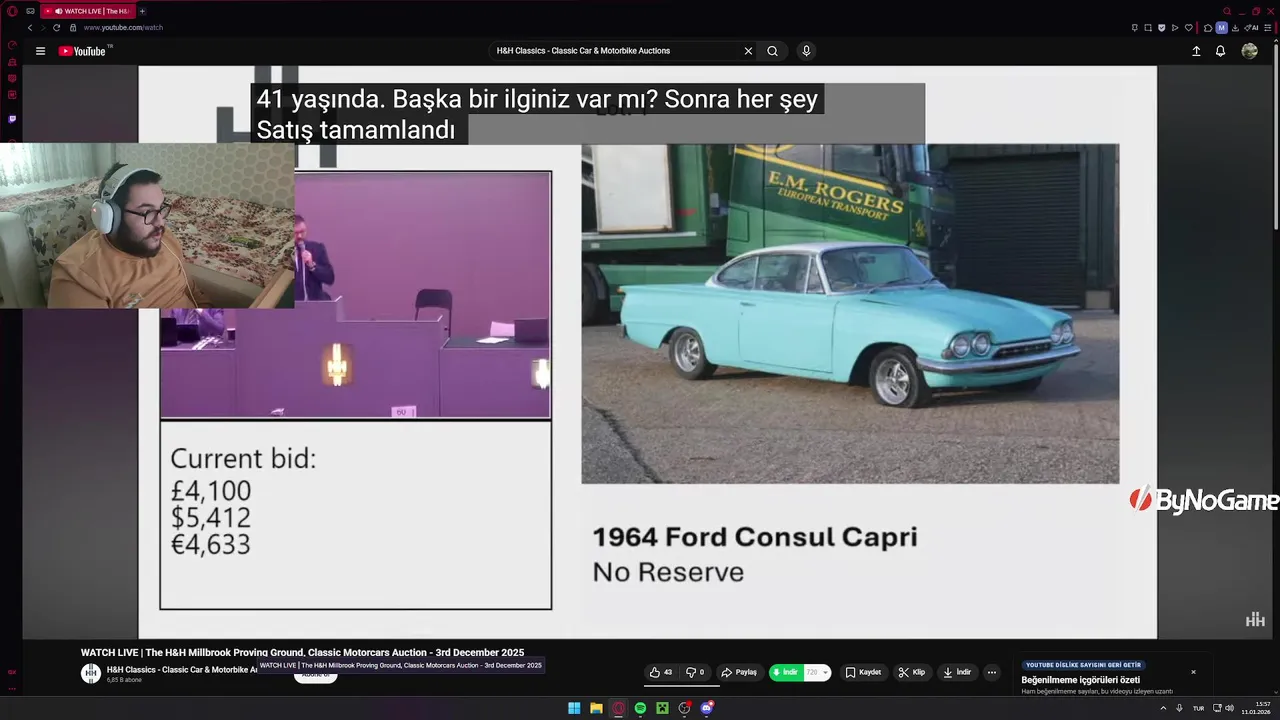This screenshot has height=720, width=1280.
Task: Click the HH watermark in player corner
Action: (x=1255, y=620)
